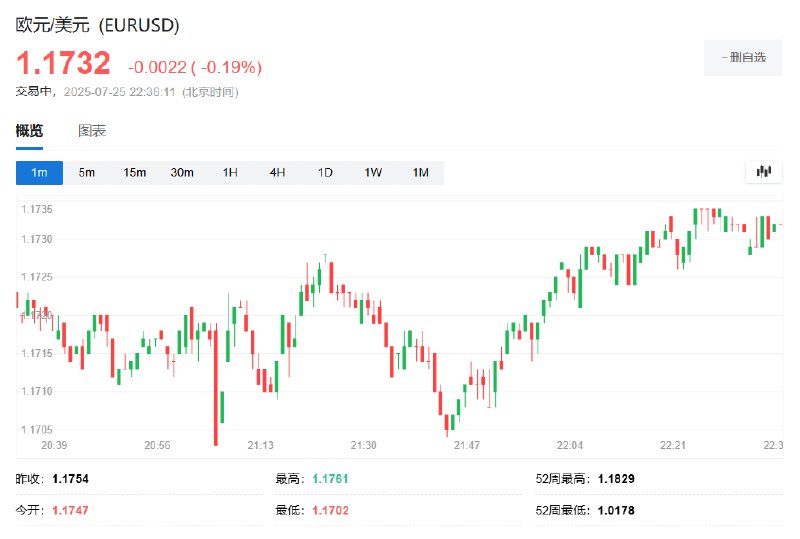Click the 1.1725 price axis label
800x539 pixels.
point(37,277)
